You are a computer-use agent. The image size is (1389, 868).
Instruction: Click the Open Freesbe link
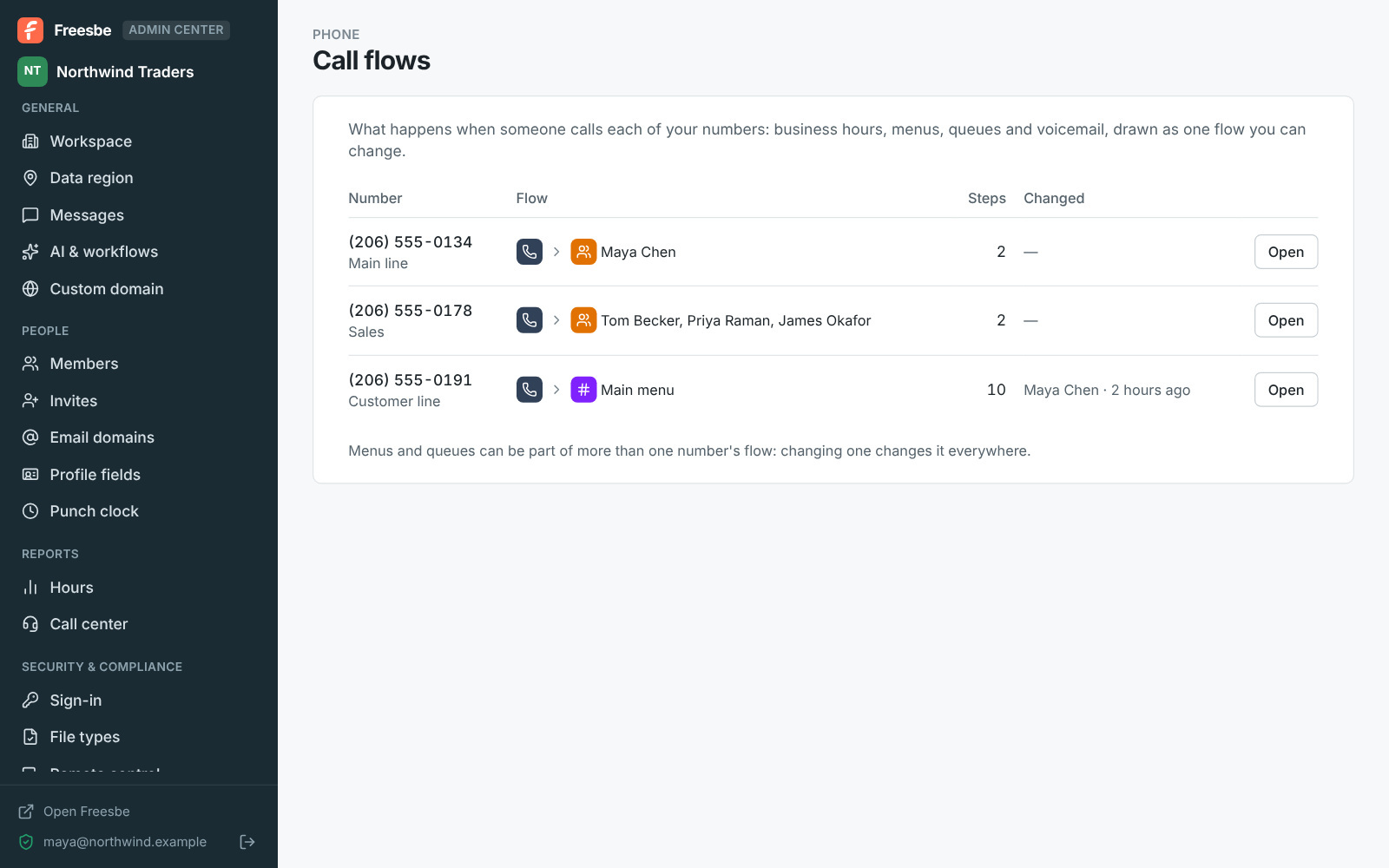pyautogui.click(x=87, y=812)
